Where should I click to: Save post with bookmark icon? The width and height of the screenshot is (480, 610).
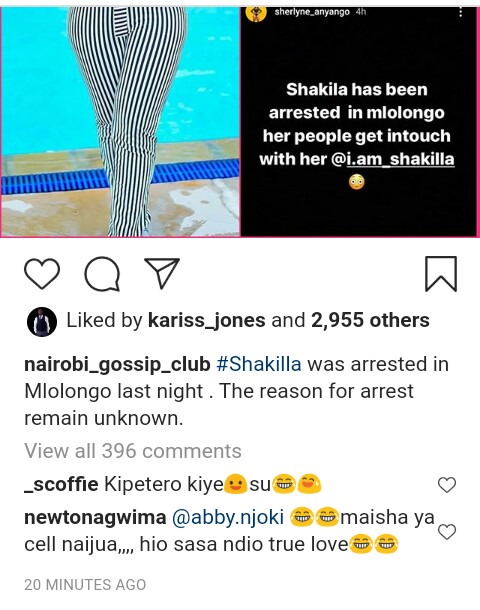click(441, 274)
